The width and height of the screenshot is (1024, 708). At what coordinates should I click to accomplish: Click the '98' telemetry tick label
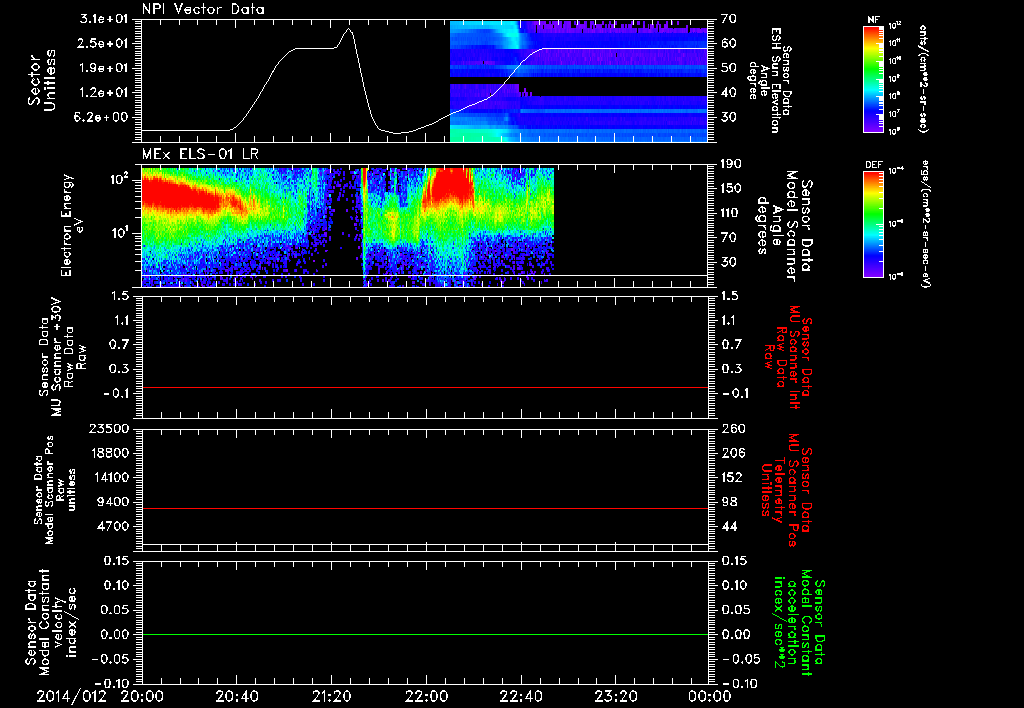point(729,502)
